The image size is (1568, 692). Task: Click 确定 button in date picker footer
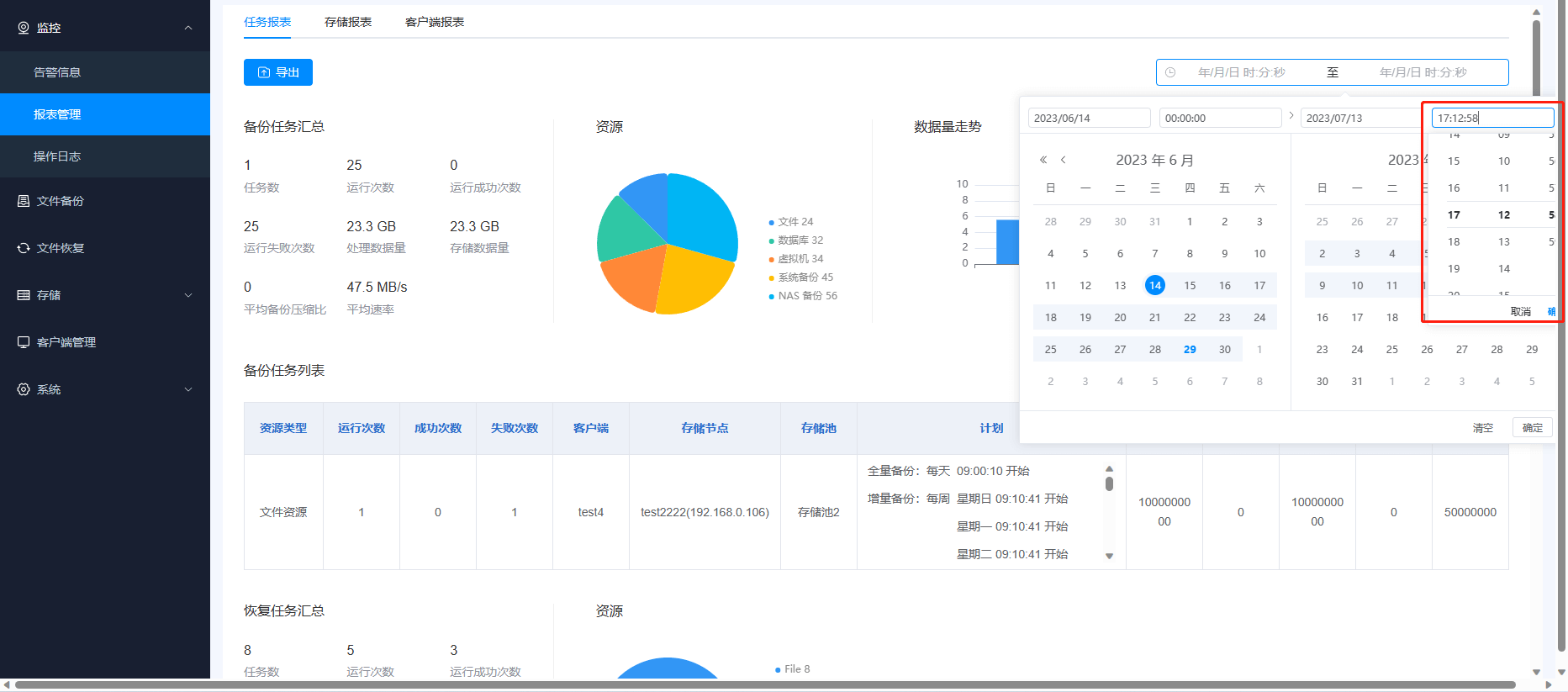1532,427
